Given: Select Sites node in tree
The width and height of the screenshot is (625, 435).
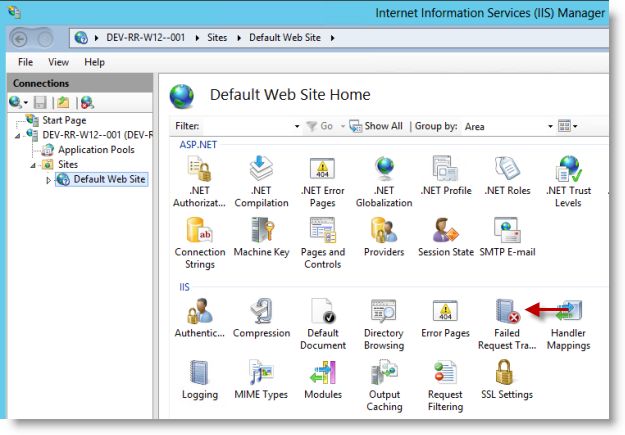Looking at the screenshot, I should 68,164.
